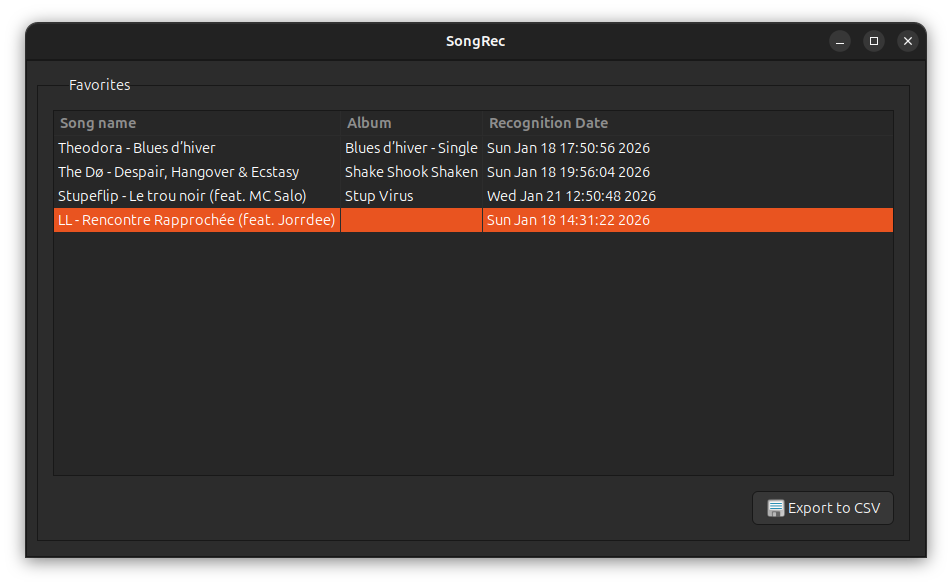The height and width of the screenshot is (586, 952).
Task: Sort by the Song name column header
Action: [98, 123]
